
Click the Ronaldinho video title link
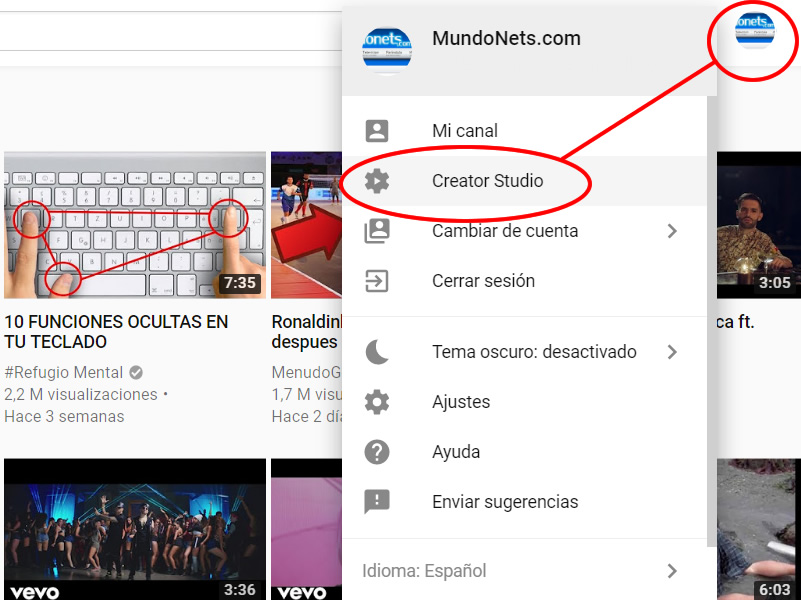click(307, 332)
